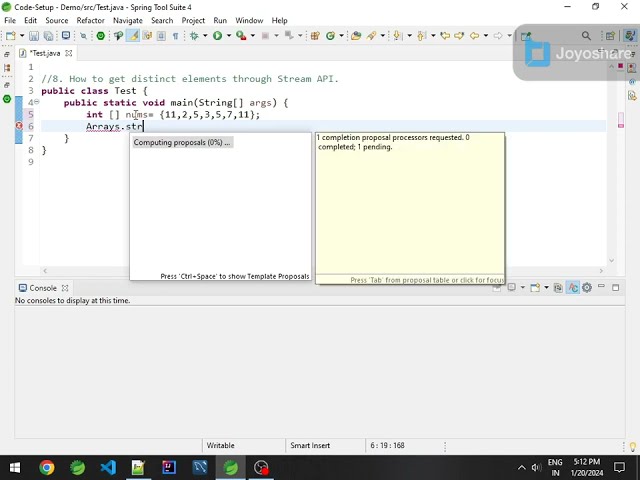Open the Refactor menu
Screen dimensions: 640x480
[91, 20]
